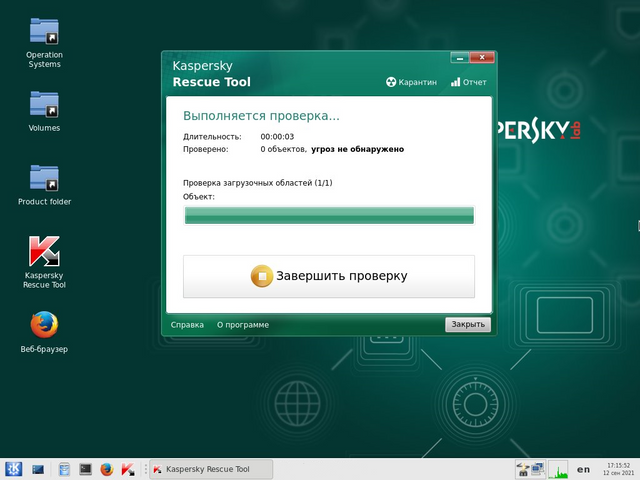
Task: Launch Kaspersky tool from taskbar quick-launch icon
Action: 128,469
